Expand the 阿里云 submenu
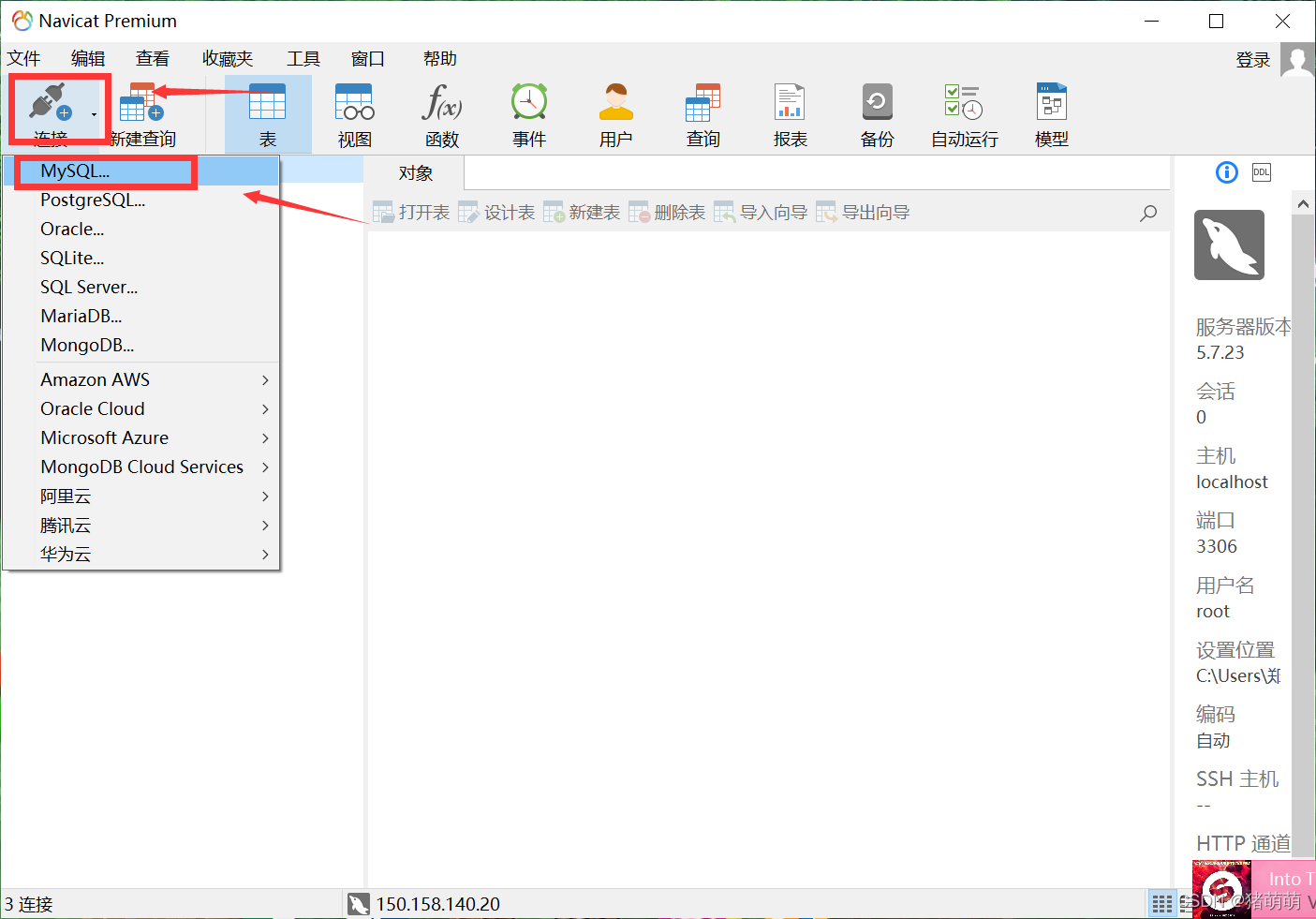 pos(141,497)
